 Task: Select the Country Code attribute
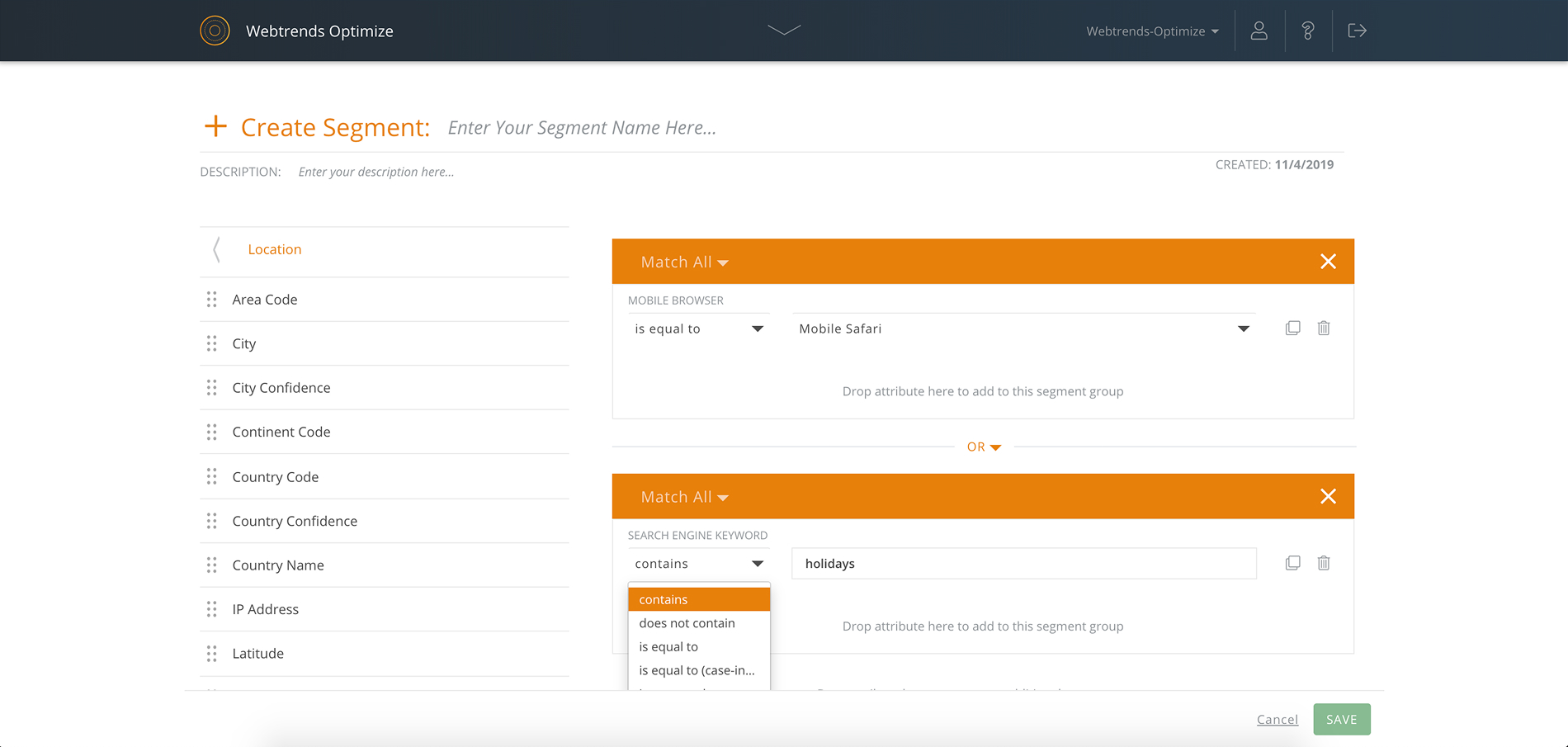point(276,477)
